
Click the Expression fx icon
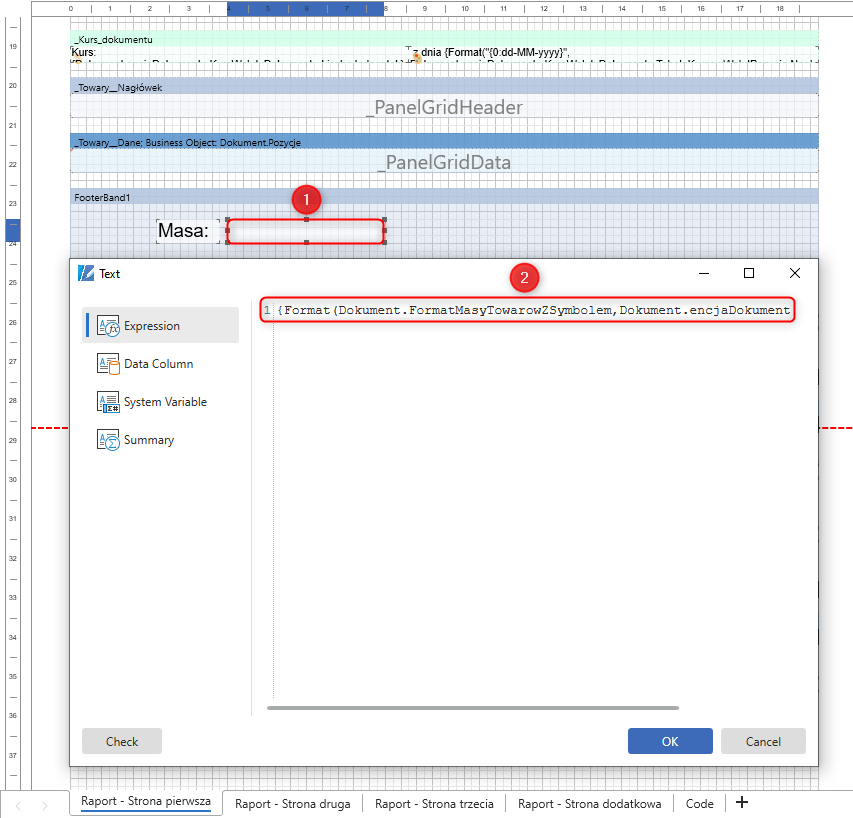pyautogui.click(x=108, y=326)
